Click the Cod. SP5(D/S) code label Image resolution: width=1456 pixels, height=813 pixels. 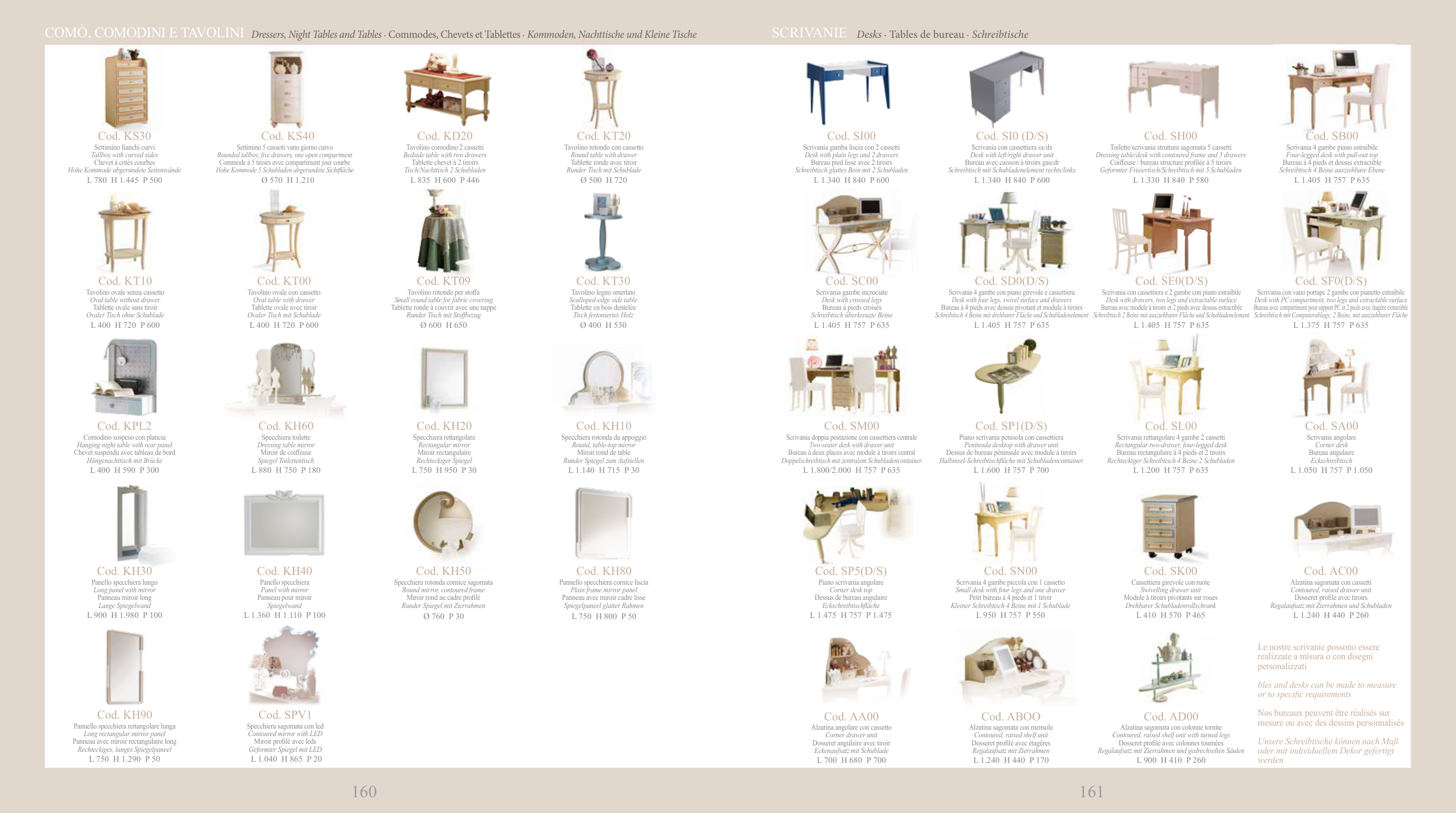pos(850,571)
